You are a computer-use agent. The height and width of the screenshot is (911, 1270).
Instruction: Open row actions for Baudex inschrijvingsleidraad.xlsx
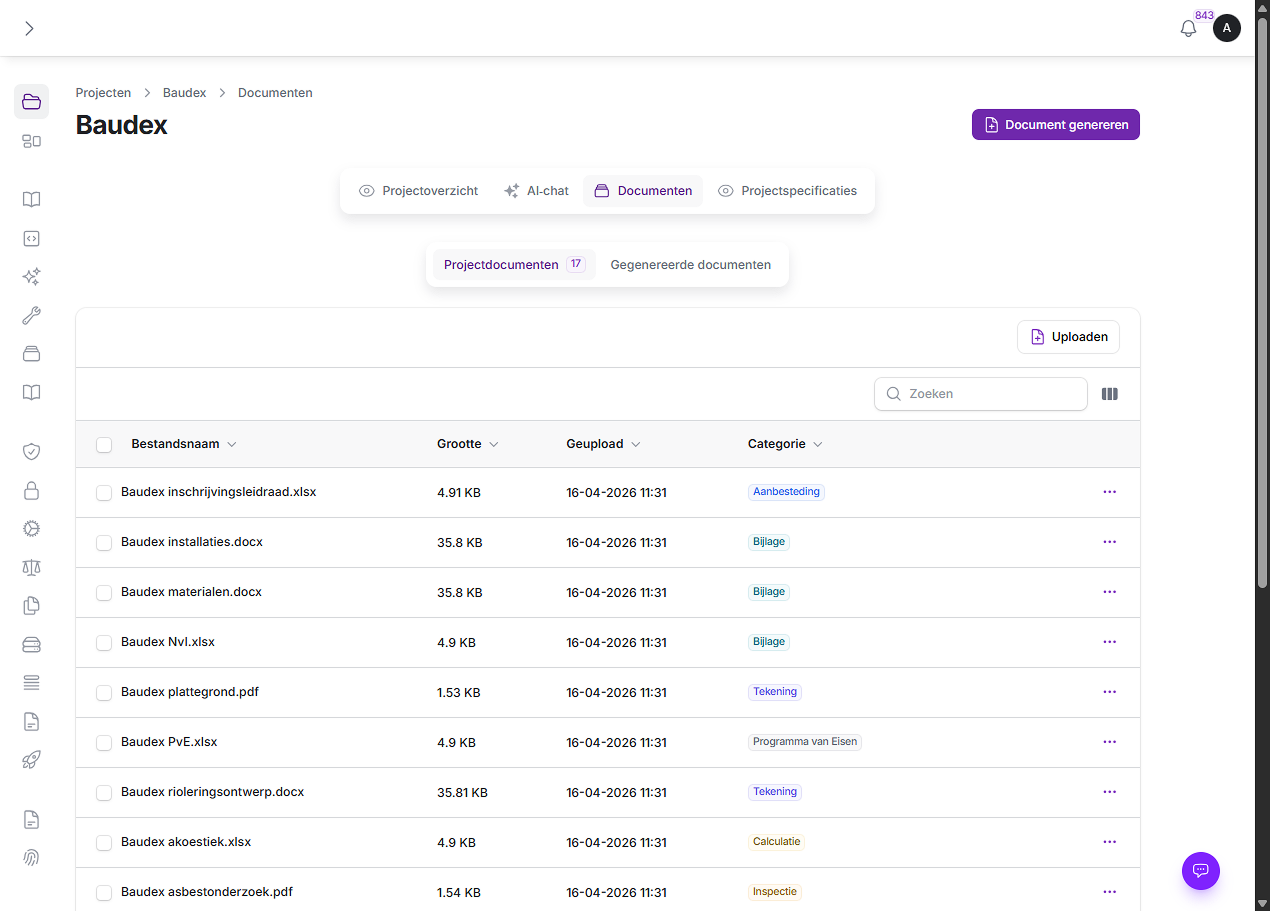(x=1109, y=492)
